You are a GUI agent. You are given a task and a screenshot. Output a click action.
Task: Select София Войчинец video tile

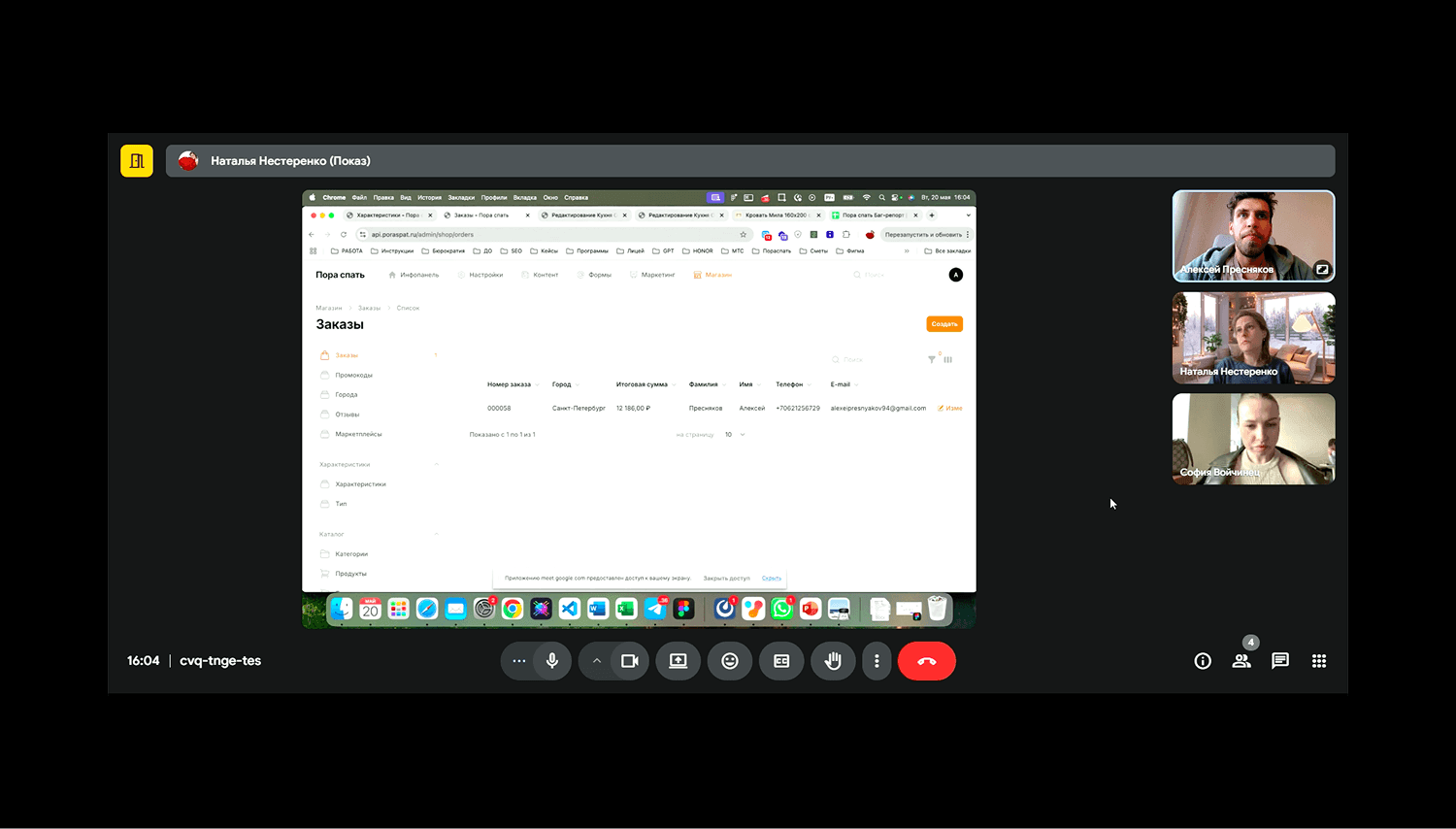point(1253,439)
